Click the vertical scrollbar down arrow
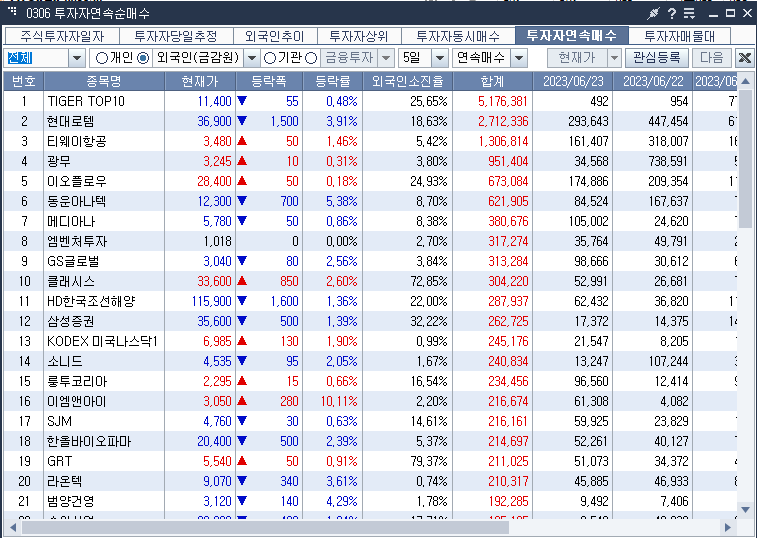Screen dimensions: 757x538 745,510
